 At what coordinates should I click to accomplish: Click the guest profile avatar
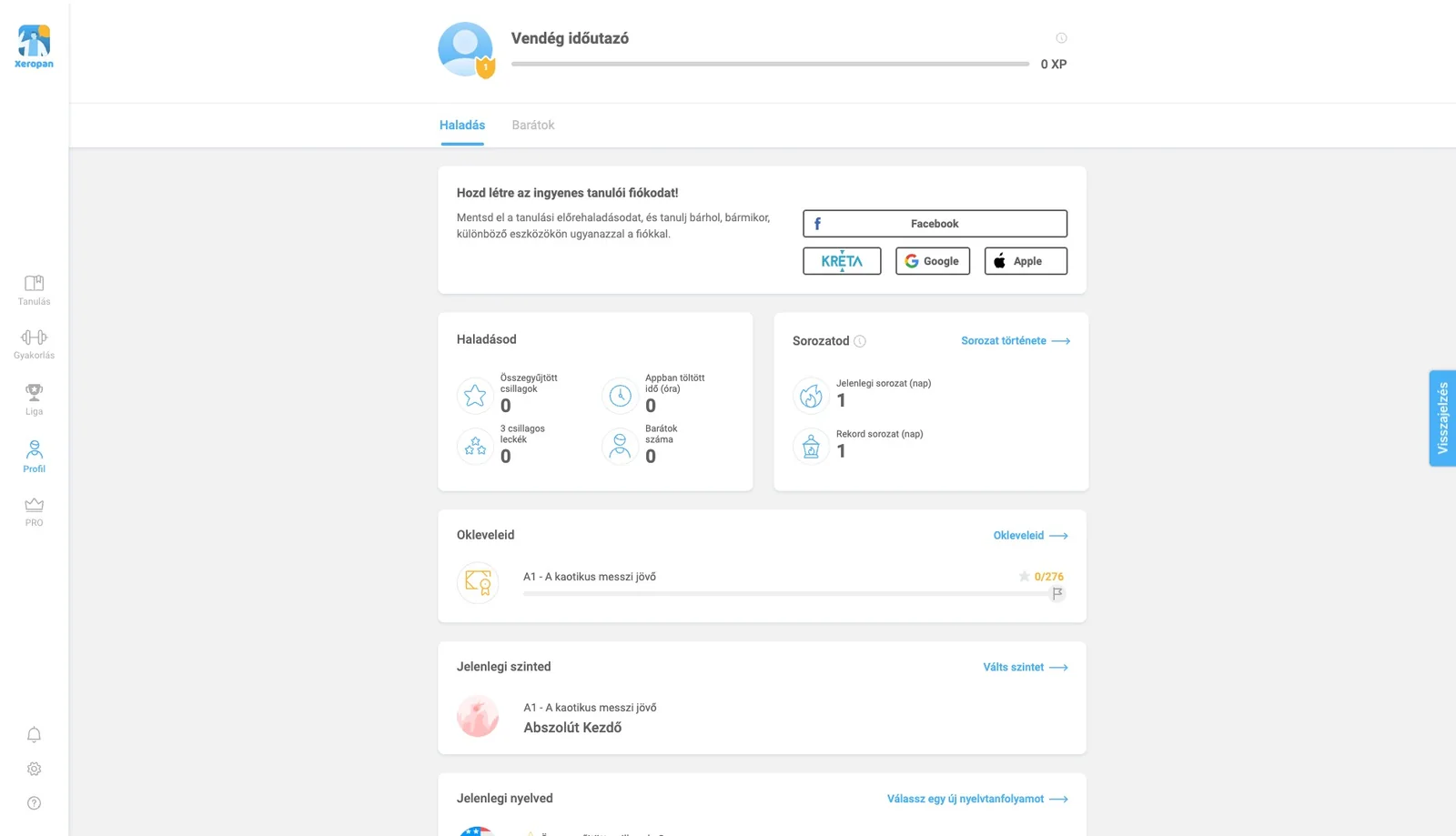[x=466, y=50]
